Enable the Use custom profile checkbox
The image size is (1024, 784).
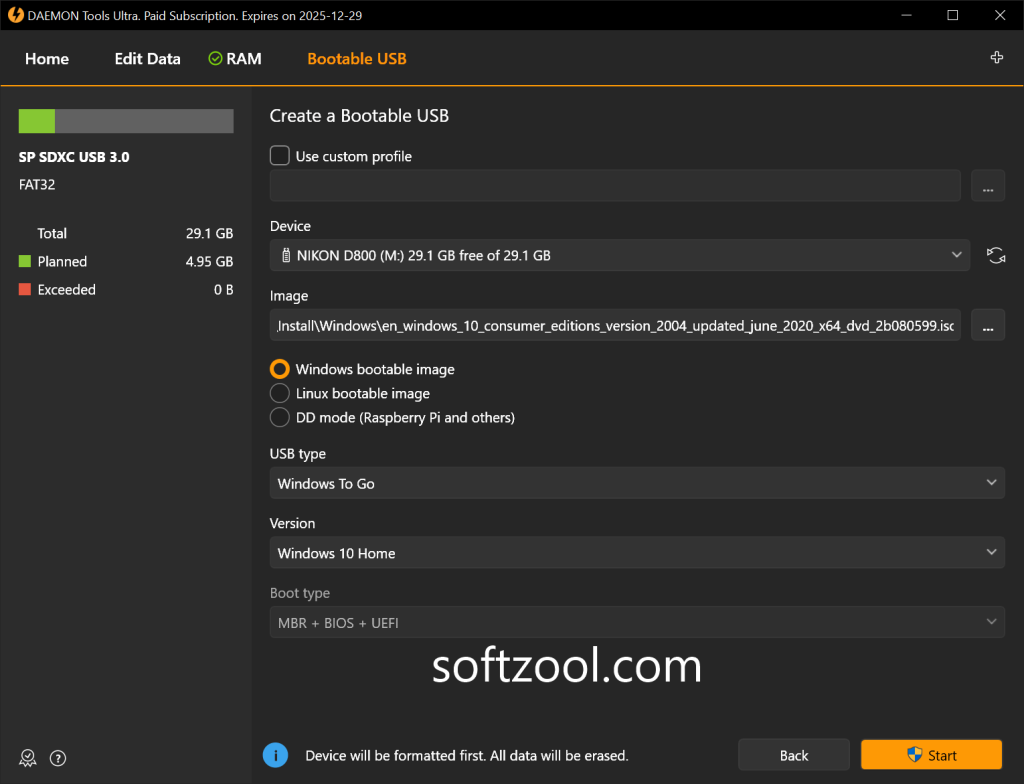coord(279,155)
